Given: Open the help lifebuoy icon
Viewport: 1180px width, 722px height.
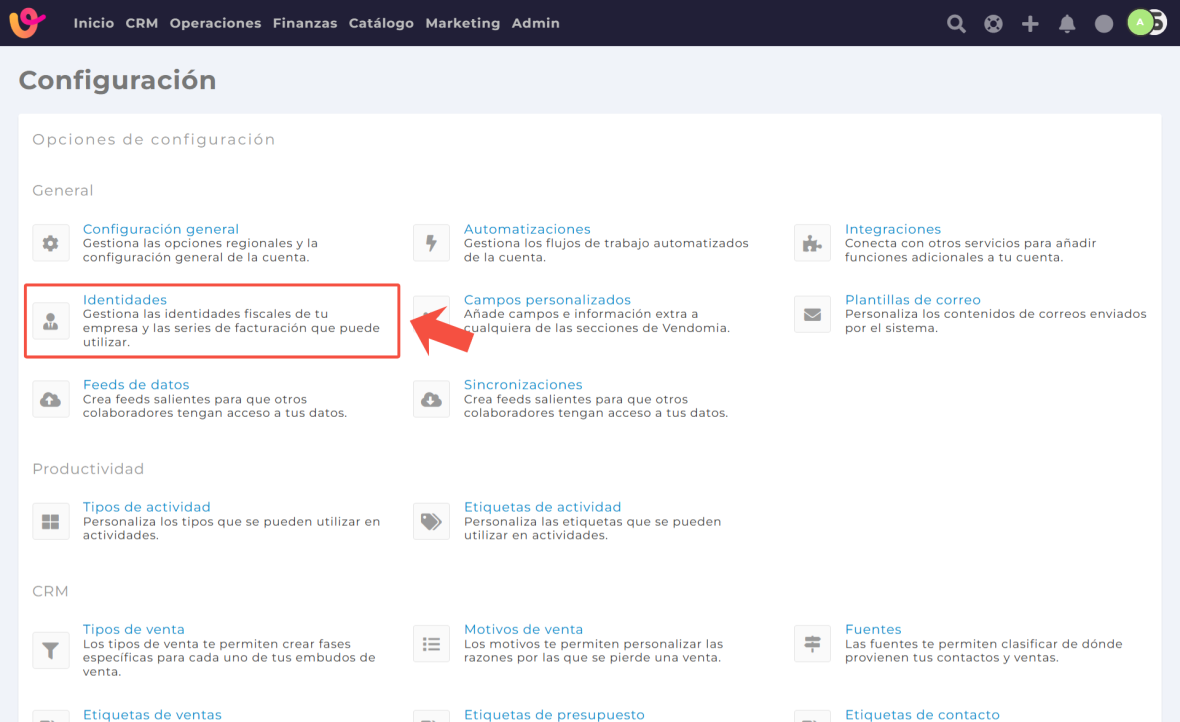Looking at the screenshot, I should tap(993, 23).
